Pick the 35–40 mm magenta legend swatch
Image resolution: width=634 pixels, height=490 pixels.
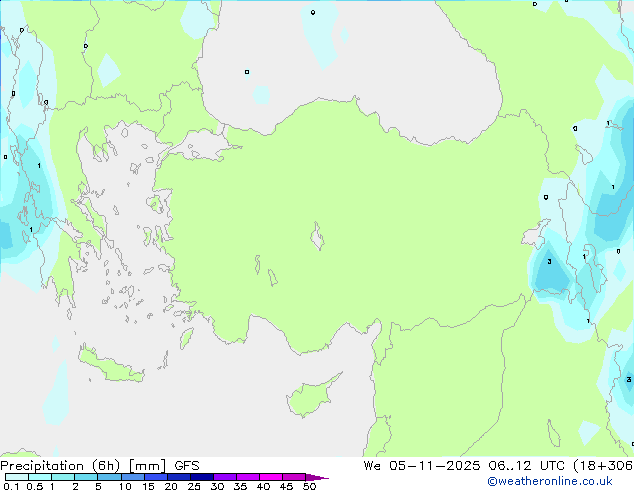247,477
